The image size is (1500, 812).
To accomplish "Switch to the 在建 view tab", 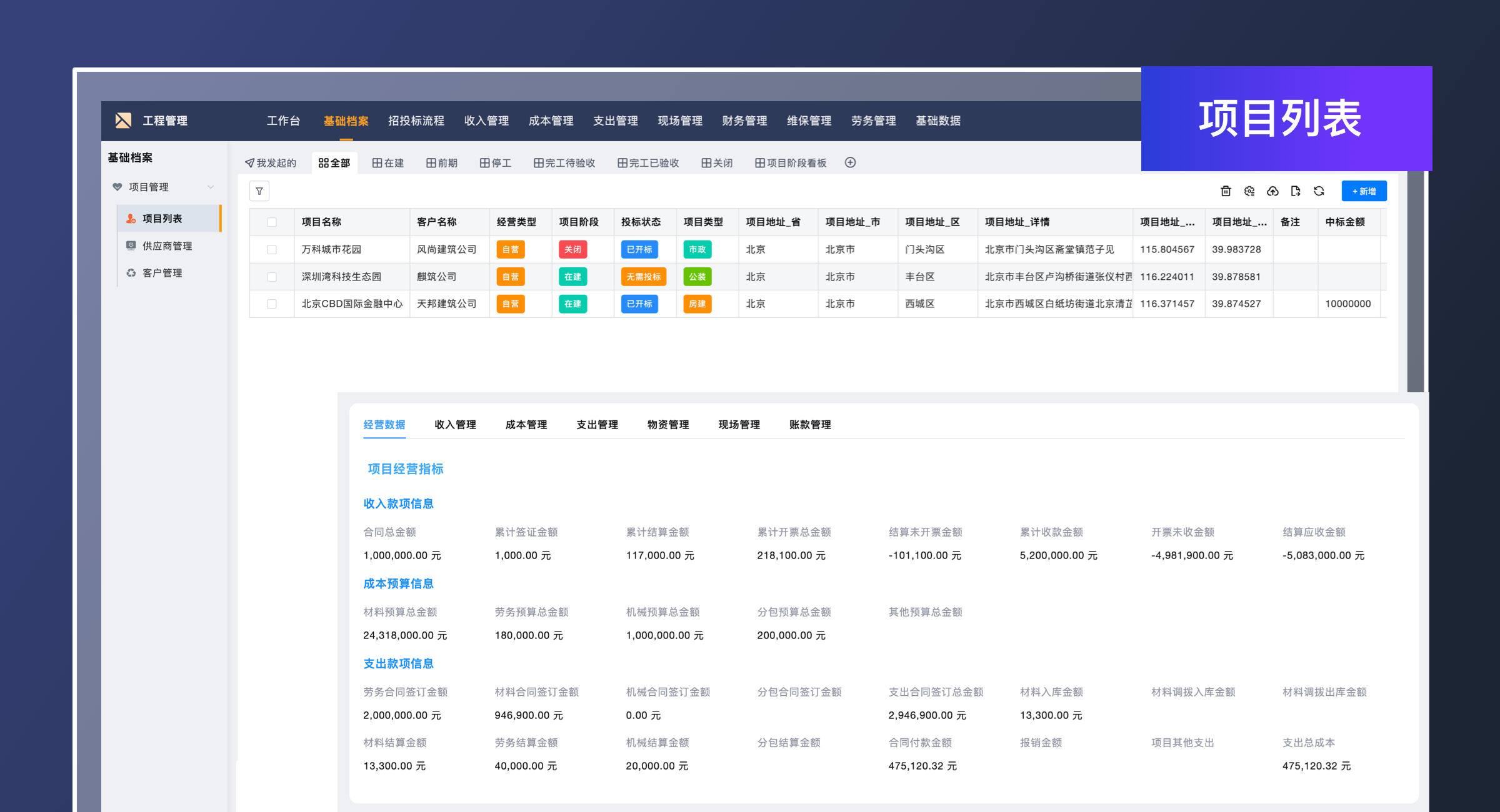I will click(388, 163).
